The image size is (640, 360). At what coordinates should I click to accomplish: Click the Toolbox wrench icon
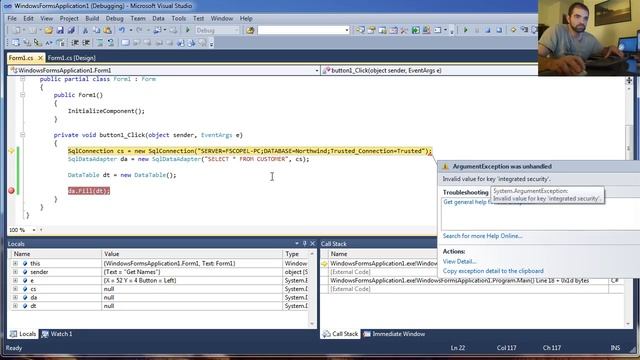point(404,30)
